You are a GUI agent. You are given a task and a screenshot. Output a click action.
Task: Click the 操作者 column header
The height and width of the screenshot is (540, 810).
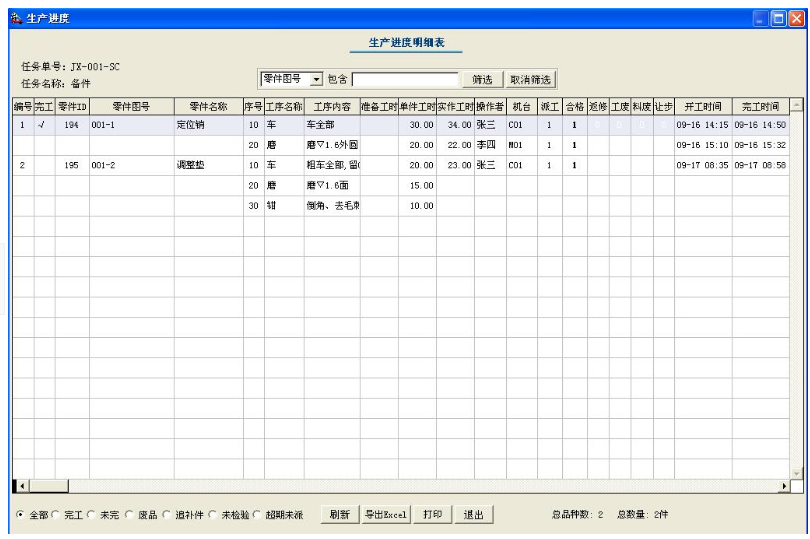click(x=490, y=107)
